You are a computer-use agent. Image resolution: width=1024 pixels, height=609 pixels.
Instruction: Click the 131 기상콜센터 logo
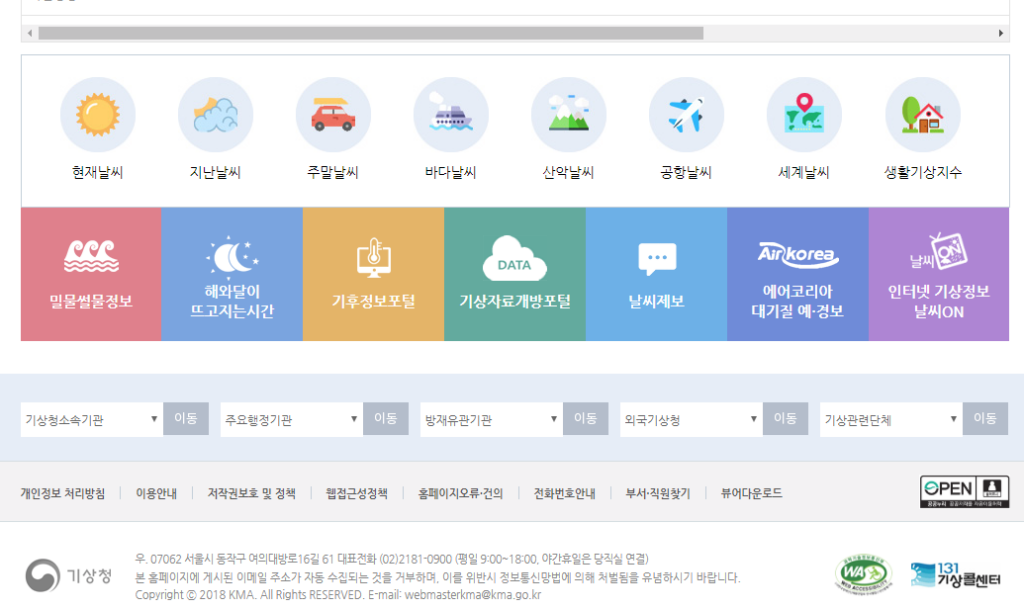pos(955,575)
